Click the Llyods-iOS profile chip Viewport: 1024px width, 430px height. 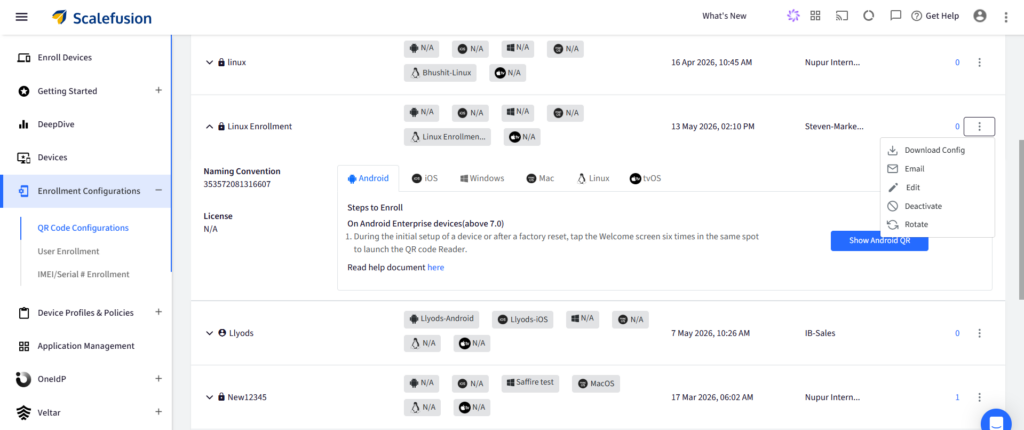click(x=522, y=320)
